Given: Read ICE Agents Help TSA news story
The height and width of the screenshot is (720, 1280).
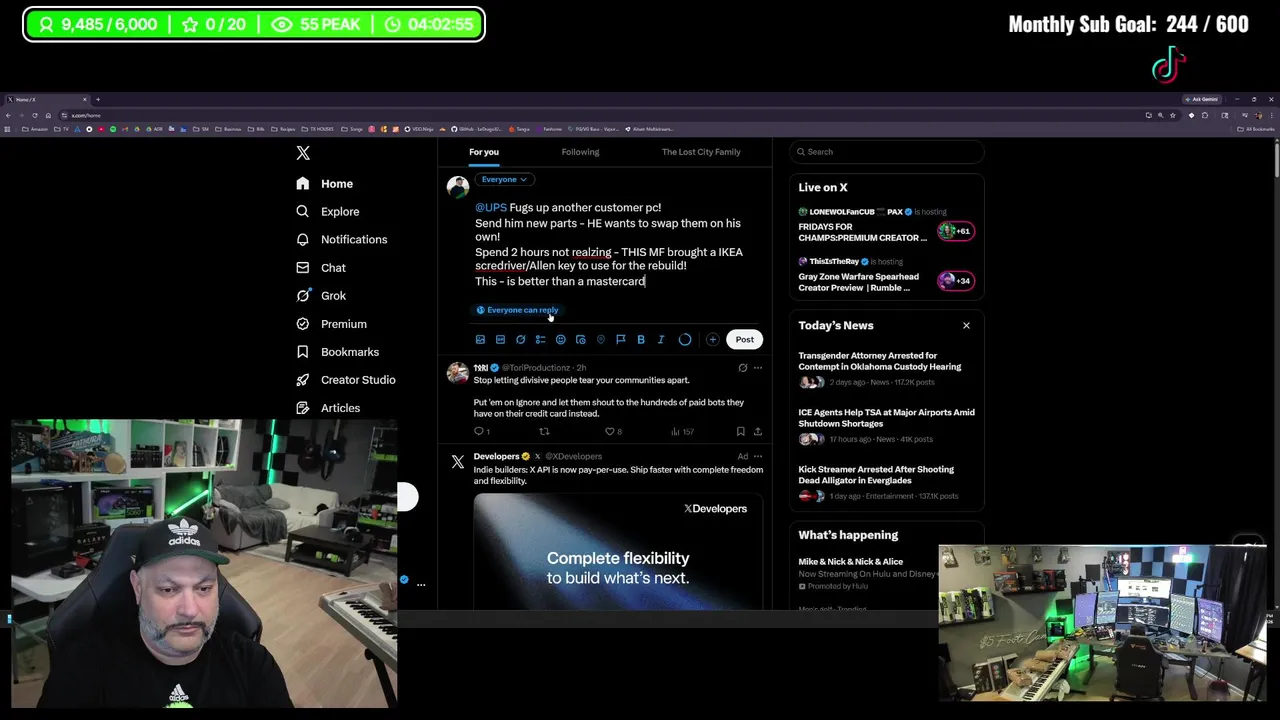Looking at the screenshot, I should click(886, 425).
